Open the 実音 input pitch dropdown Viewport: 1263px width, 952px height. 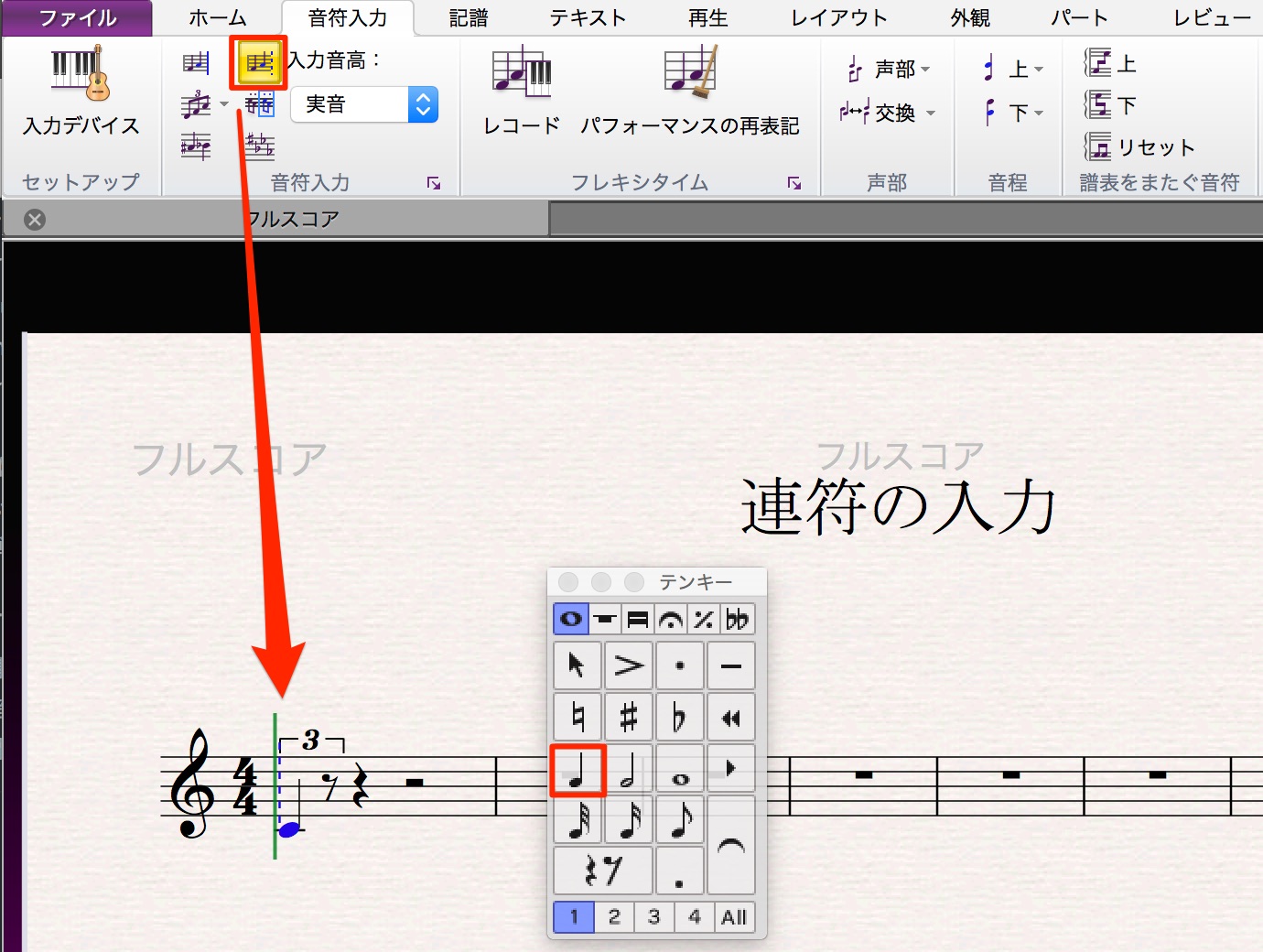tap(364, 104)
